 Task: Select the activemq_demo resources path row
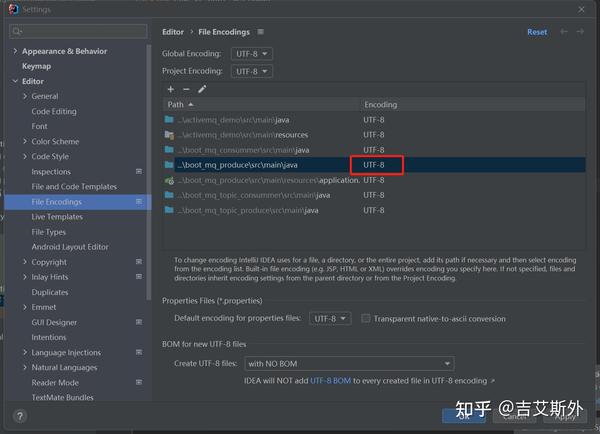374,135
